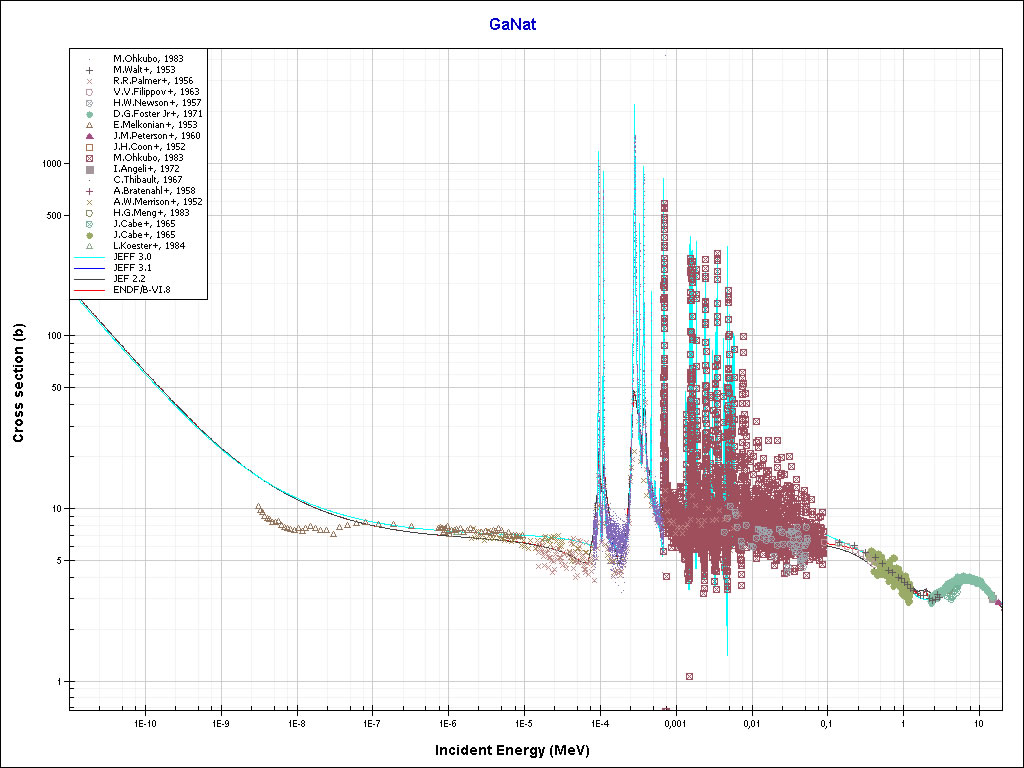Click the cyan JEFF 3.0 line sample
Image resolution: width=1024 pixels, height=768 pixels.
90,257
